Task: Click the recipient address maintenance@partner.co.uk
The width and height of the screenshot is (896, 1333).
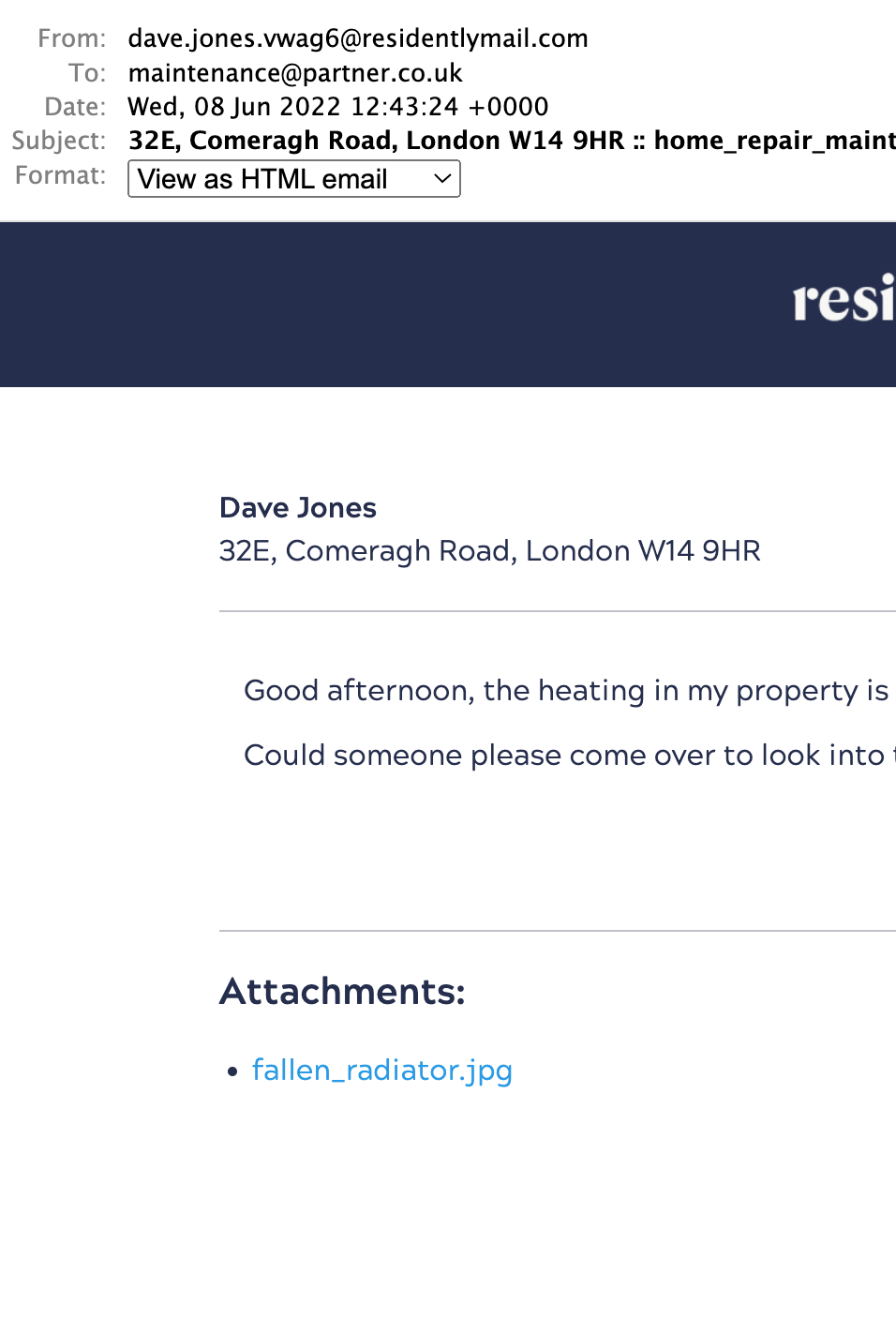Action: tap(295, 73)
